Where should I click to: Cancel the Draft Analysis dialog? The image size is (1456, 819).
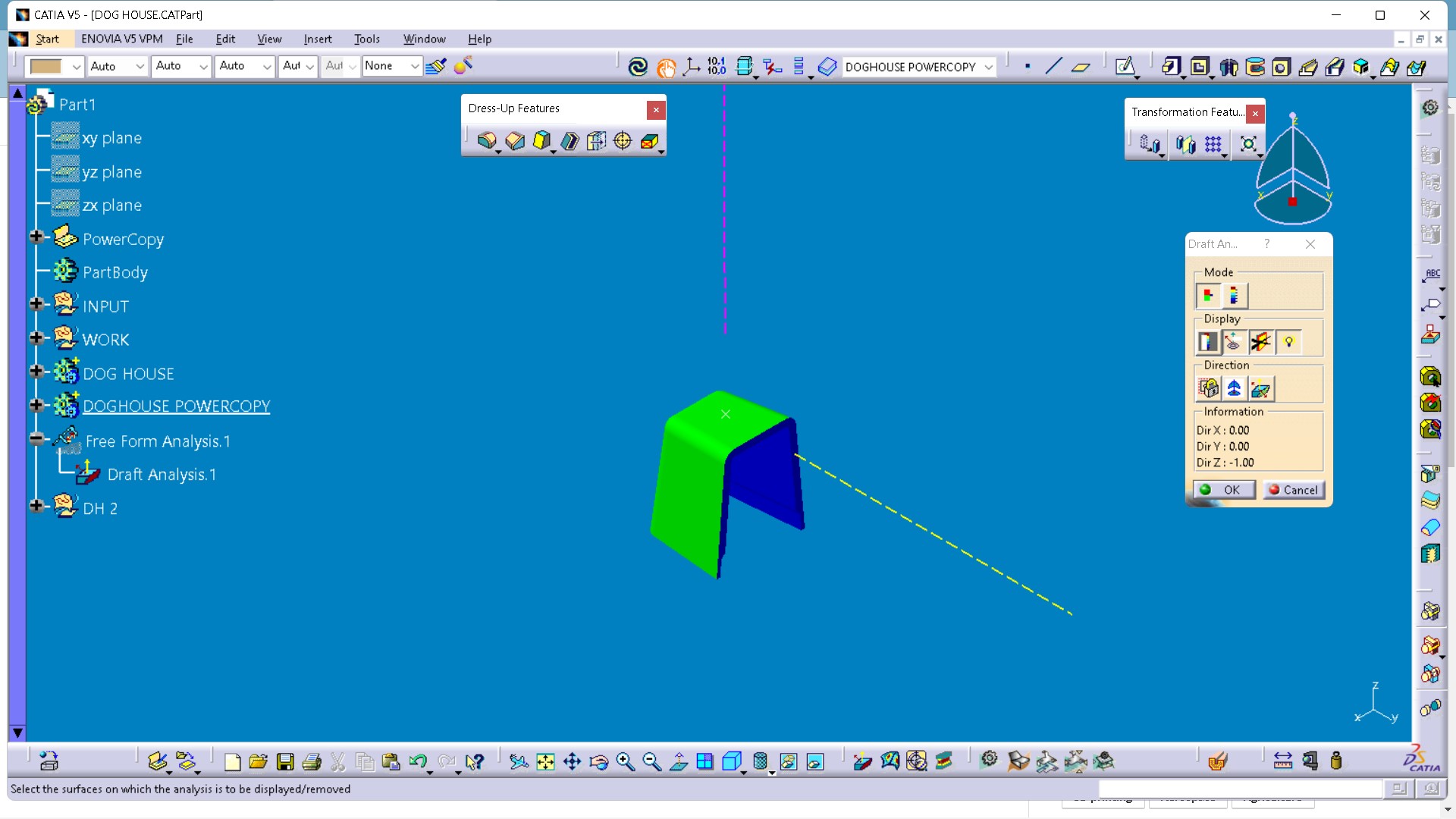(1294, 490)
